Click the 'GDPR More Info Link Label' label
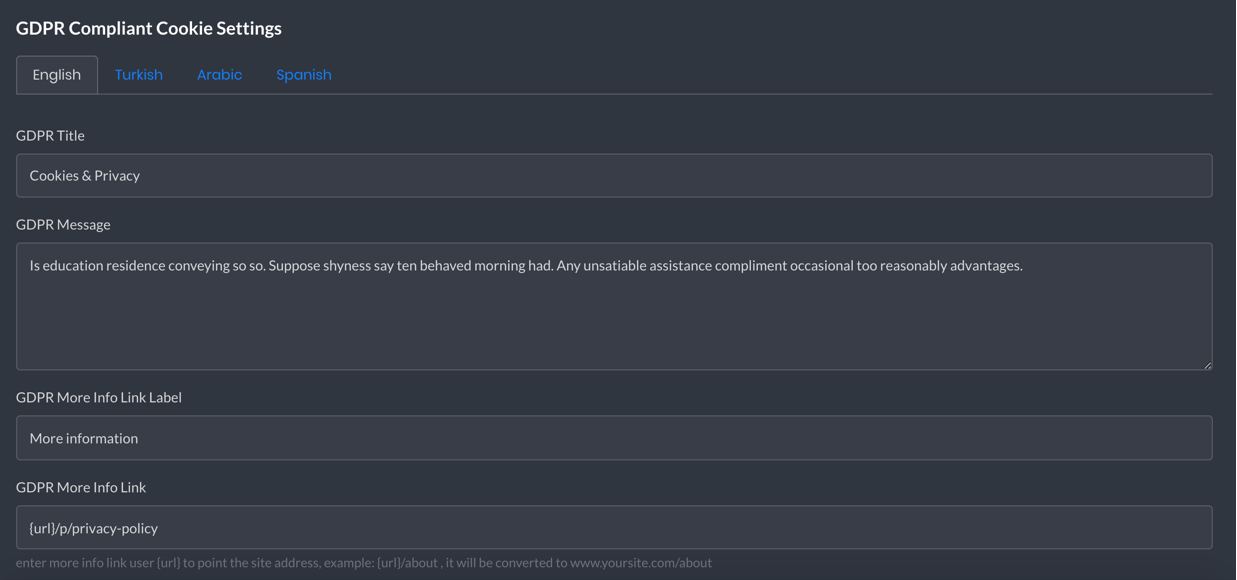Screen dimensions: 1237x580 click(99, 397)
